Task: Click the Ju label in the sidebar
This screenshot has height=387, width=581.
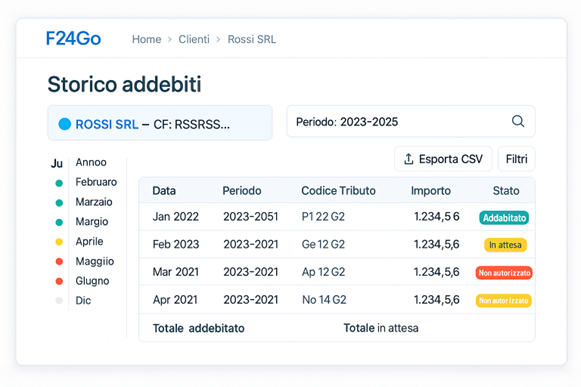Action: pyautogui.click(x=57, y=163)
